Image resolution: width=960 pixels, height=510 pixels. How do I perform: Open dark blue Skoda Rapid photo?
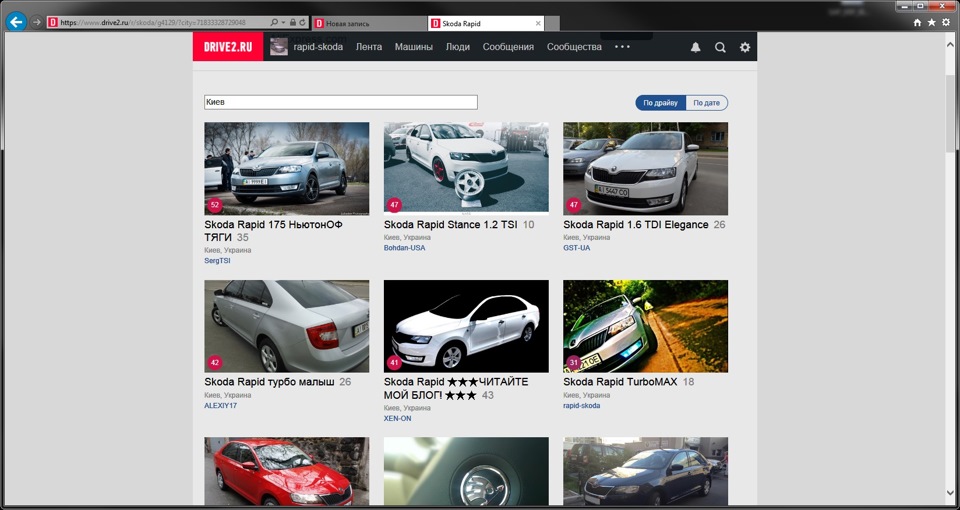click(x=645, y=471)
